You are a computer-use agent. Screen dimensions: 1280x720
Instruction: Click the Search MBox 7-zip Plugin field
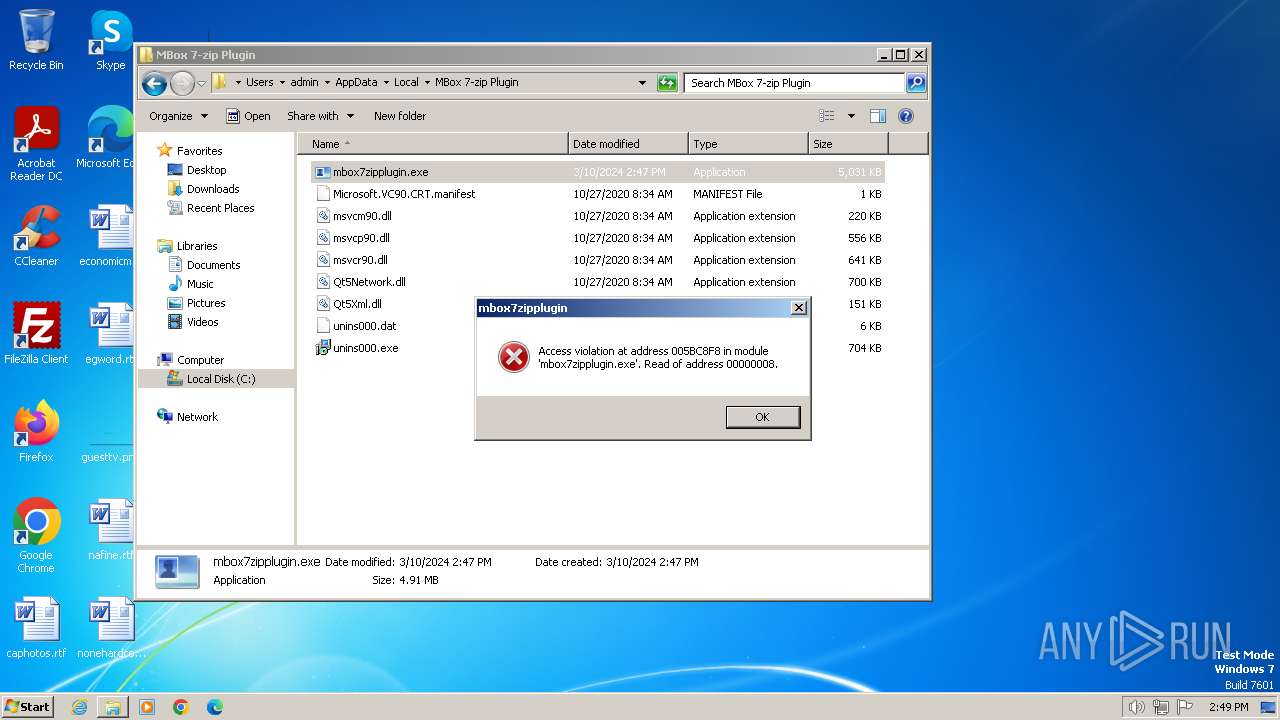[x=795, y=83]
